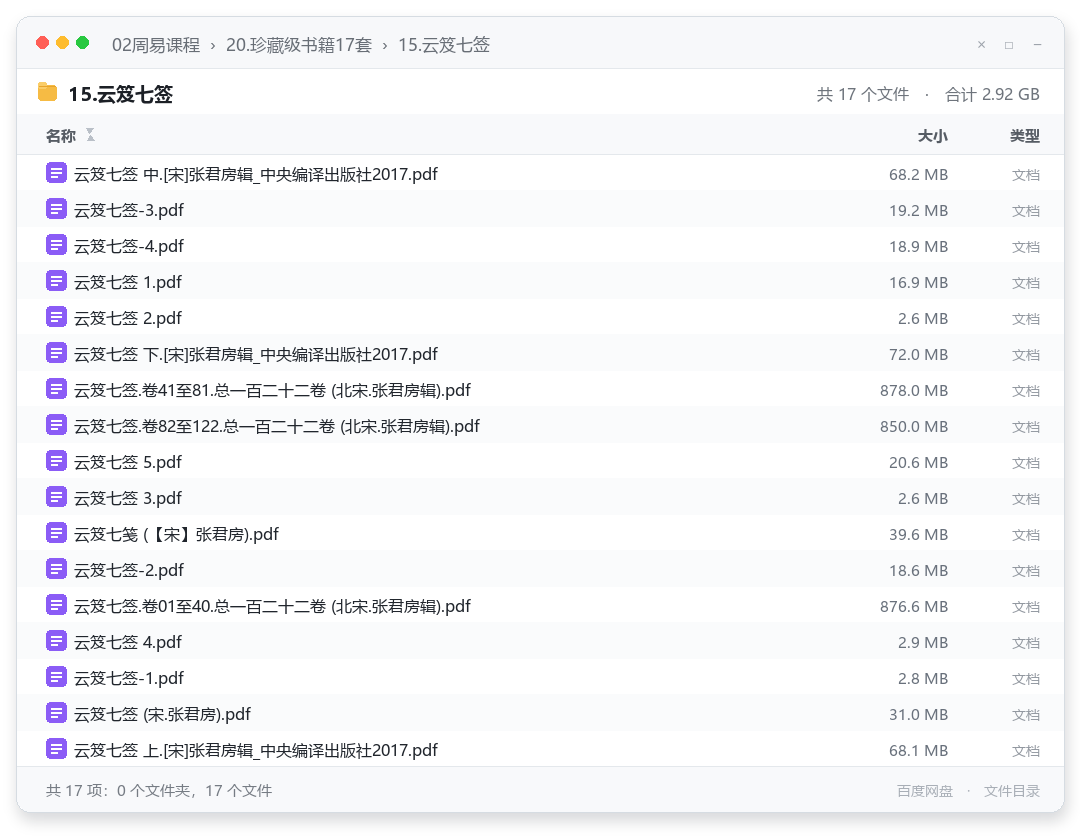Open file 云笈七签-3.pdf
This screenshot has height=836, width=1080.
pyautogui.click(x=129, y=210)
